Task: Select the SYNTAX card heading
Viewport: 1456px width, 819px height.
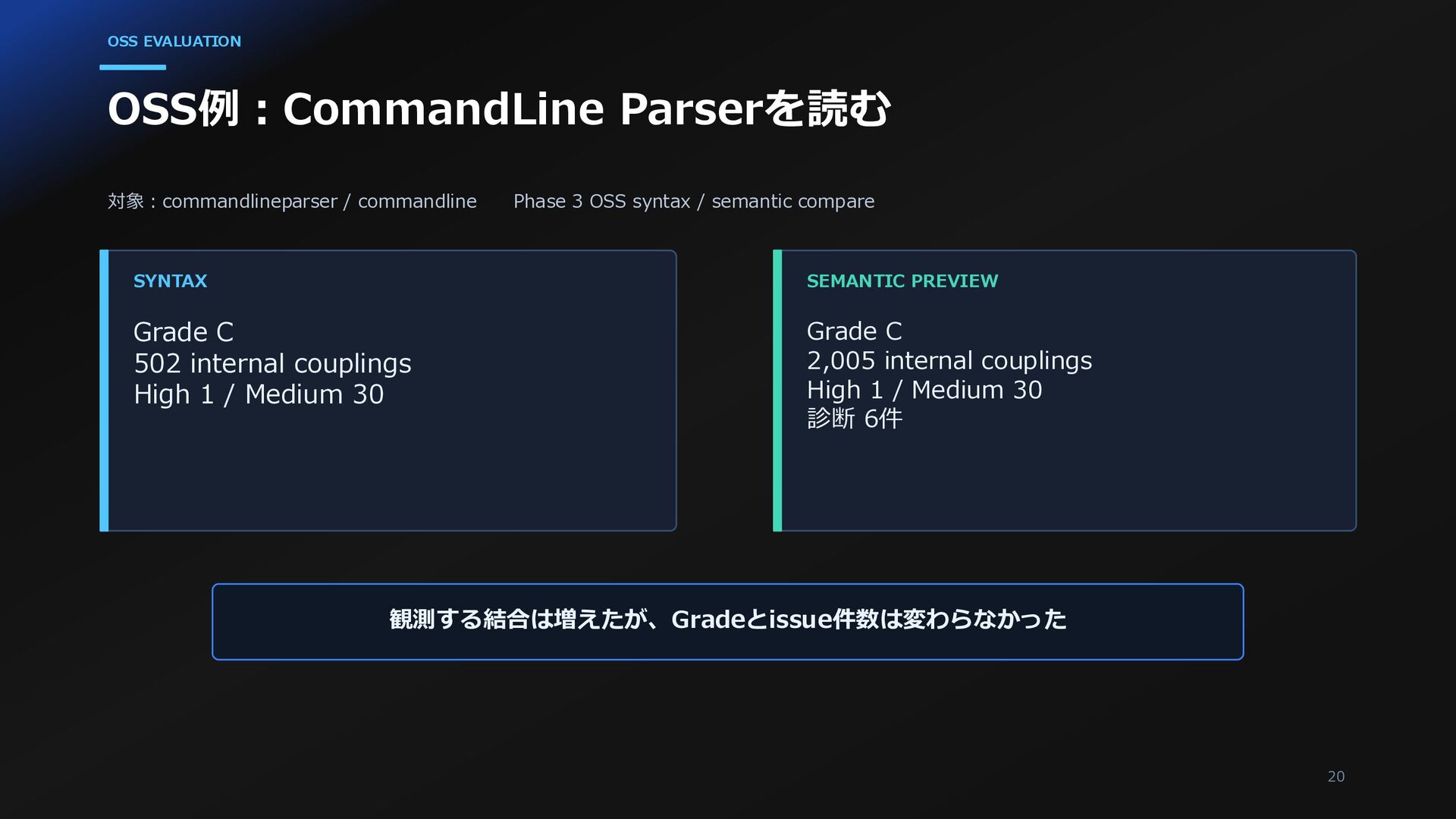Action: point(170,281)
